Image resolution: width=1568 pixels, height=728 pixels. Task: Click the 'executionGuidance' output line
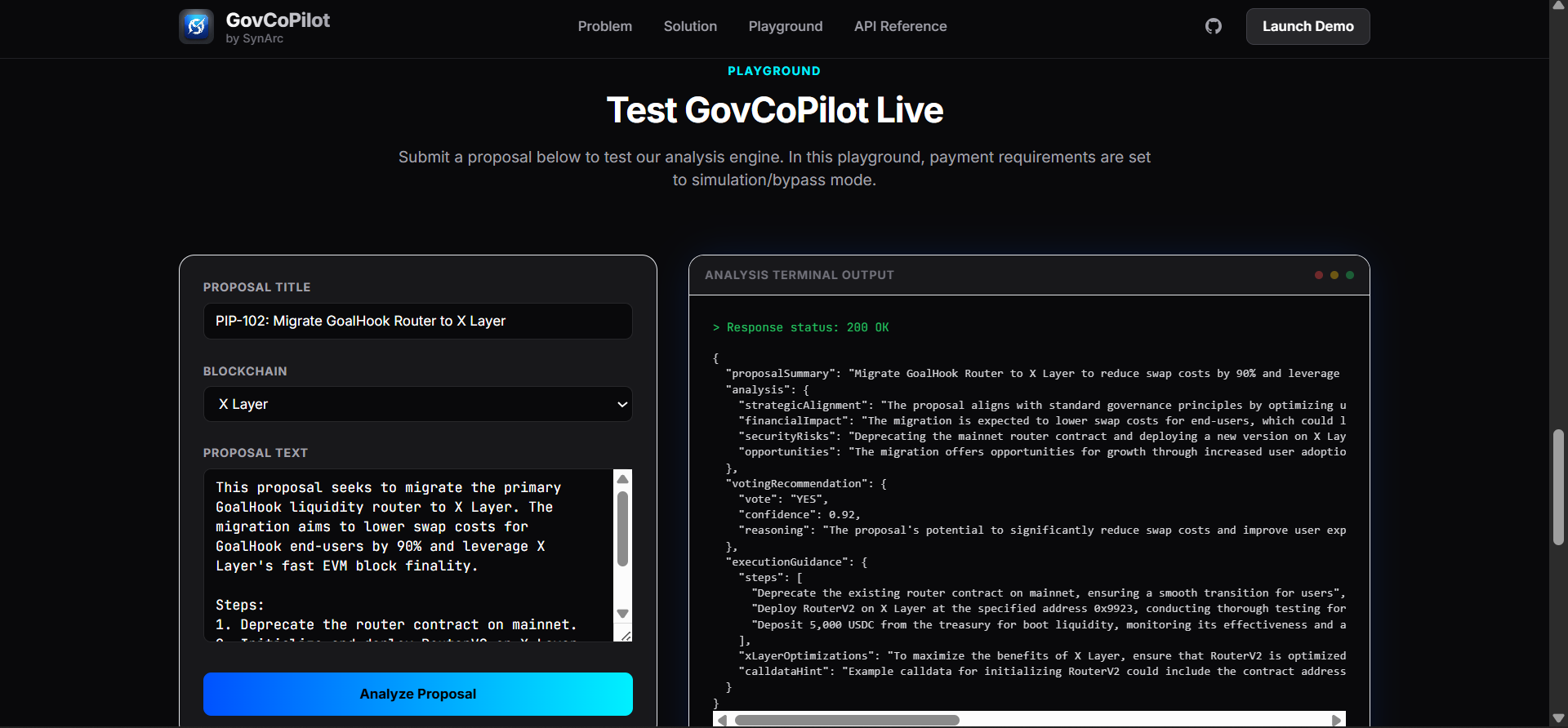(x=796, y=562)
